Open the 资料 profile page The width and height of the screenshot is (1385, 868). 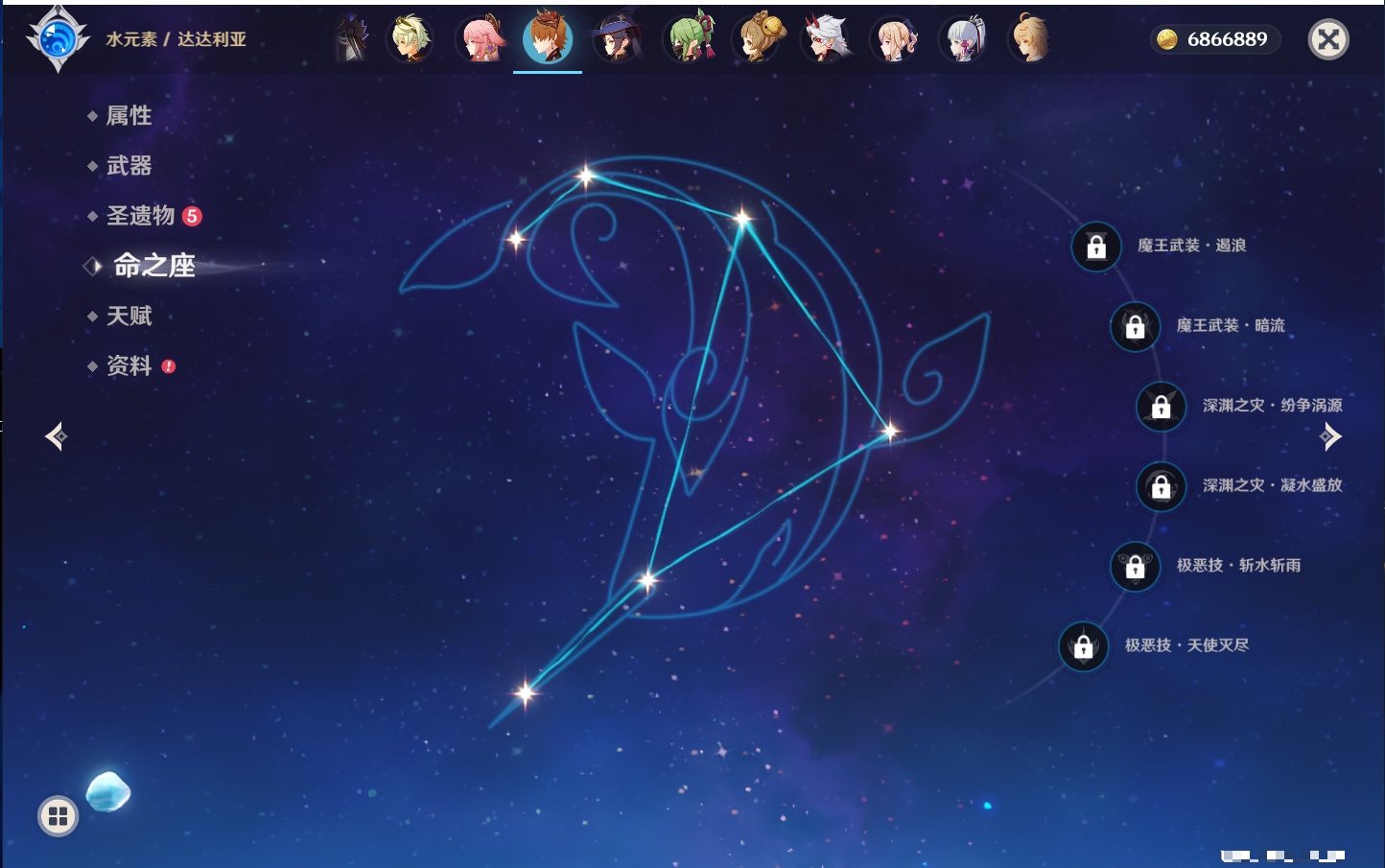pyautogui.click(x=129, y=365)
